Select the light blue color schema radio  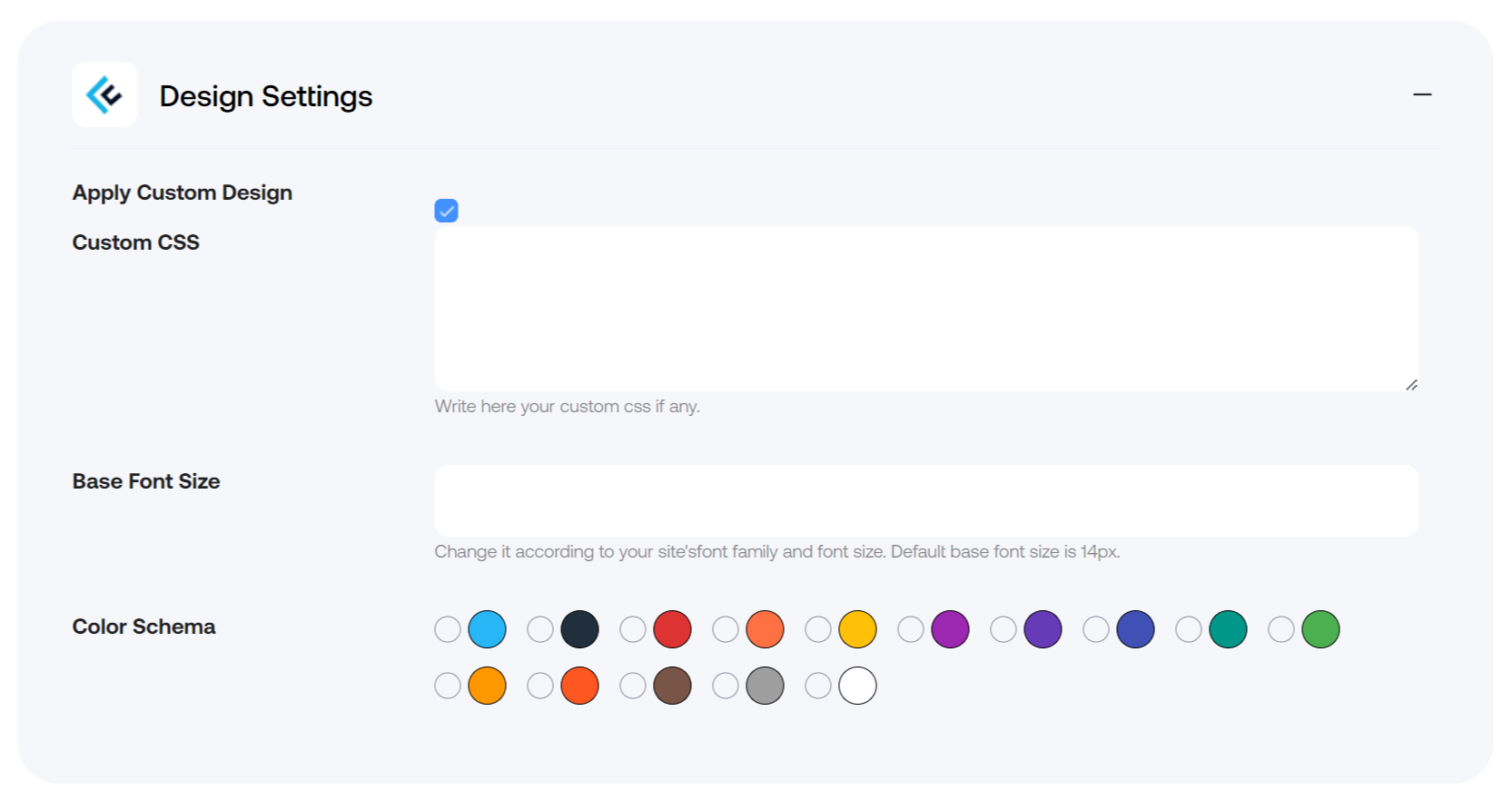pyautogui.click(x=448, y=629)
